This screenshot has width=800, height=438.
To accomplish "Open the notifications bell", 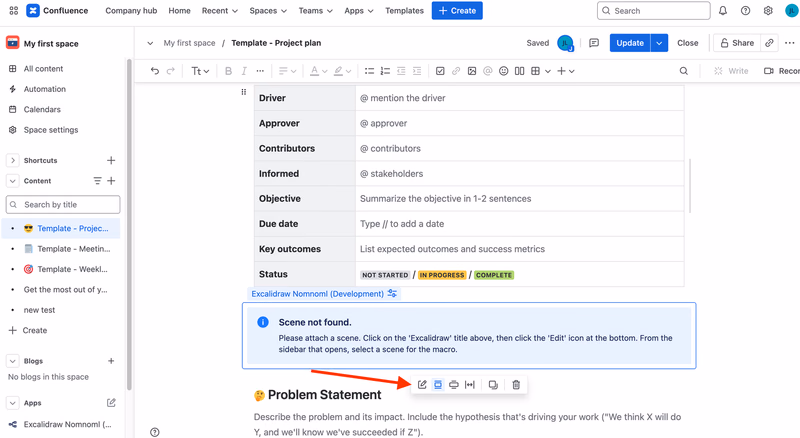I will (723, 11).
